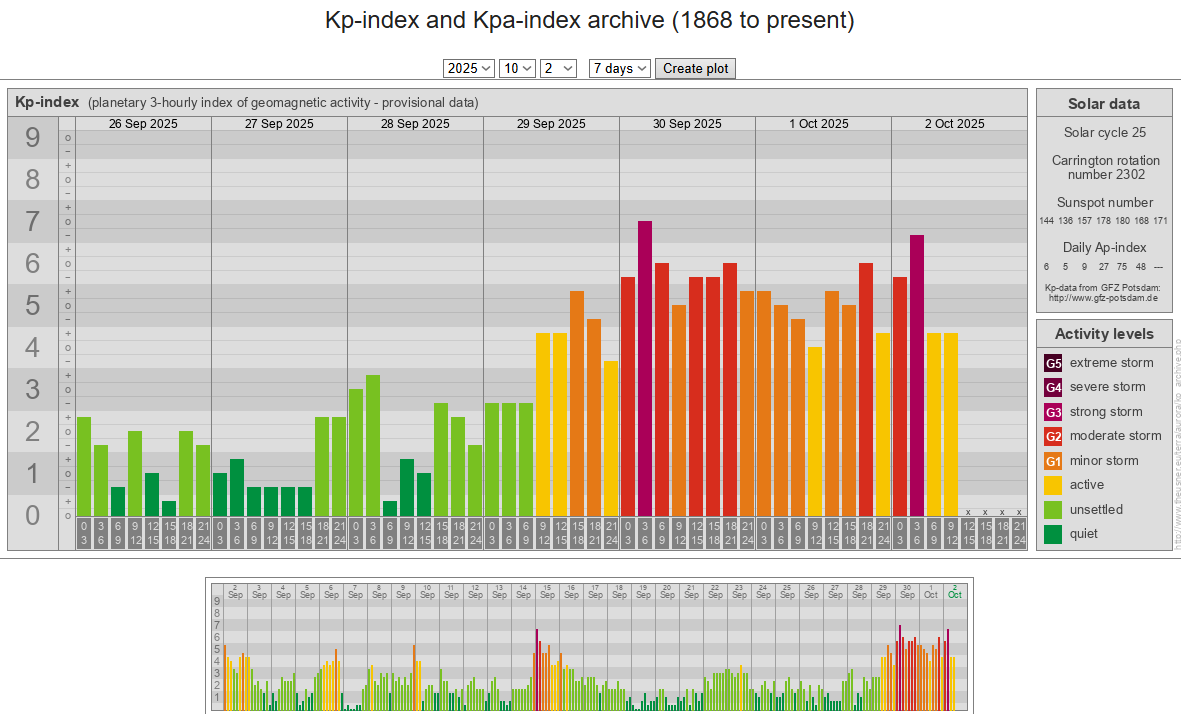The width and height of the screenshot is (1181, 714).
Task: Click the G1 minor storm badge
Action: (1053, 461)
